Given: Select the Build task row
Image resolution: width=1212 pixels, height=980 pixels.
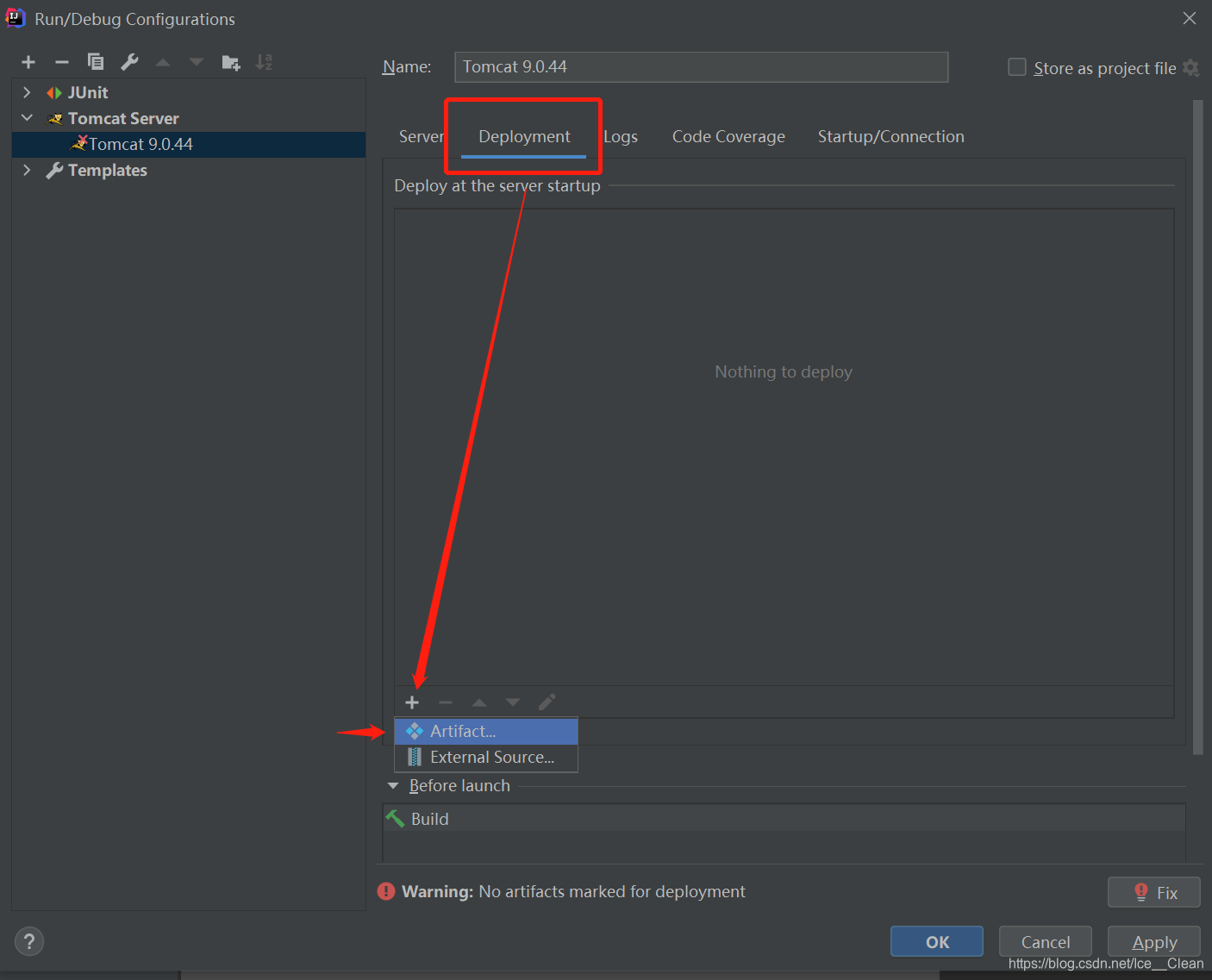Looking at the screenshot, I should 784,819.
